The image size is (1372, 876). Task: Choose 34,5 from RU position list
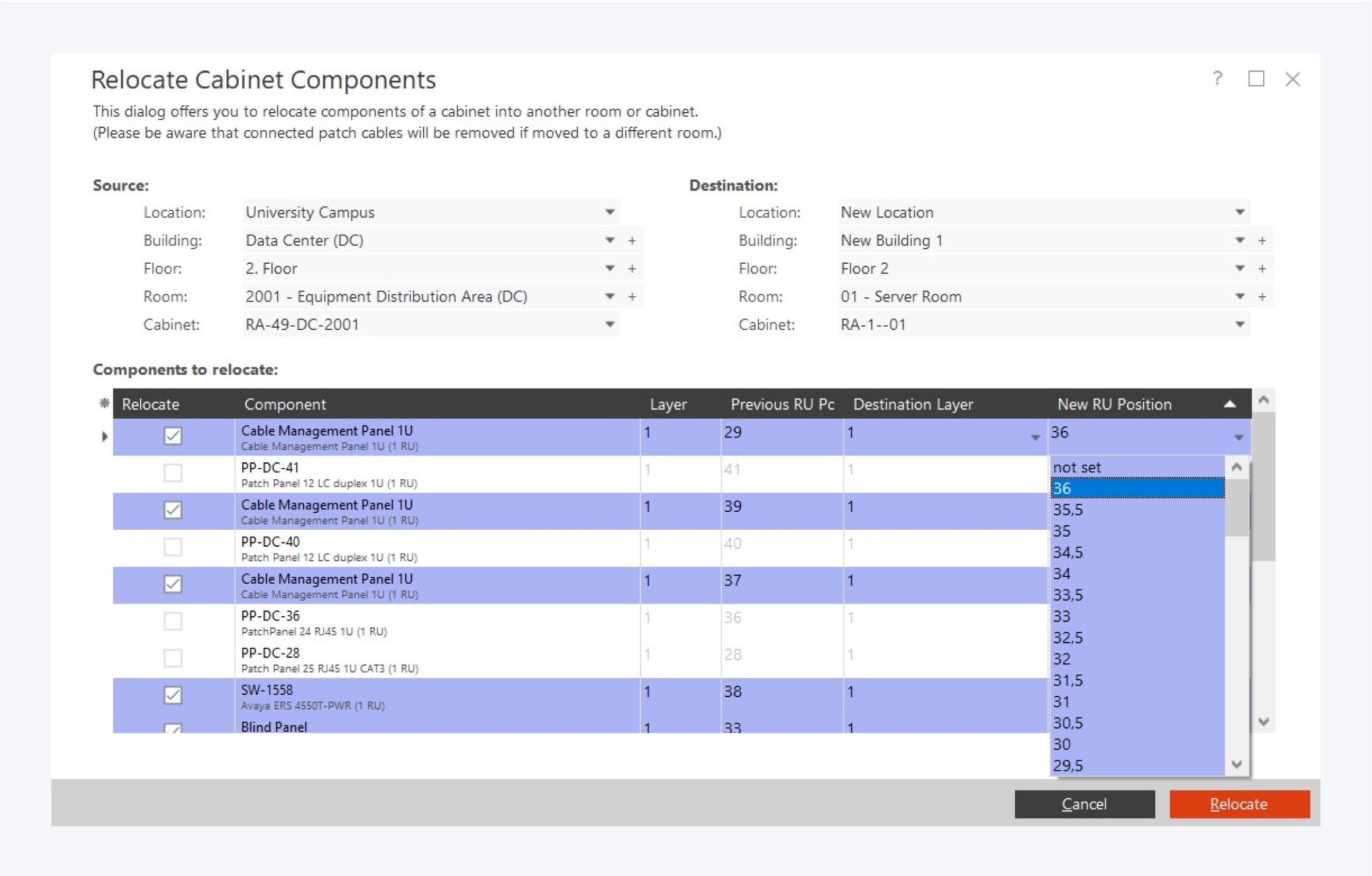(x=1067, y=552)
